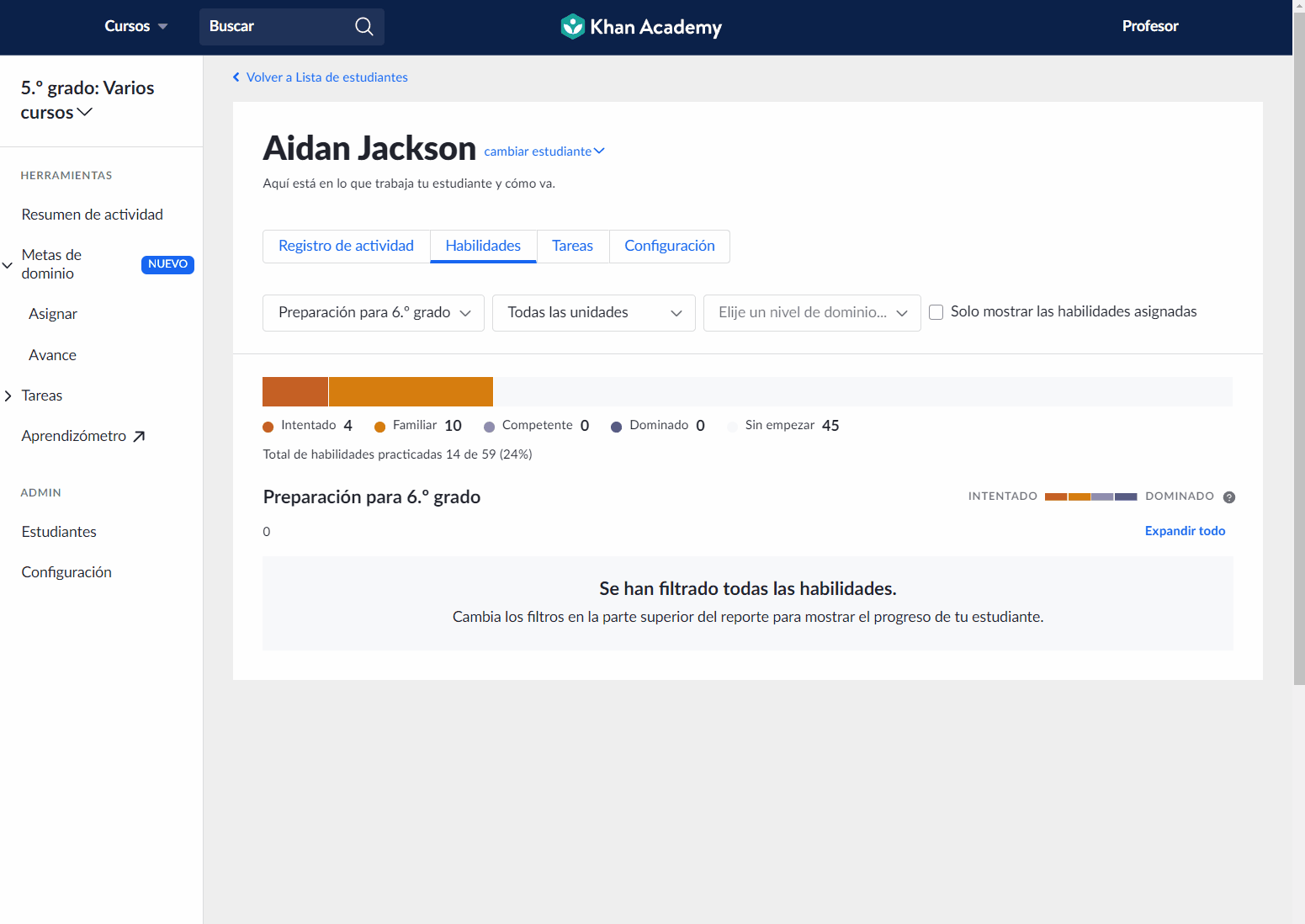
Task: Expand the 5.° grado: Varios cursos class switcher
Action: tap(88, 100)
